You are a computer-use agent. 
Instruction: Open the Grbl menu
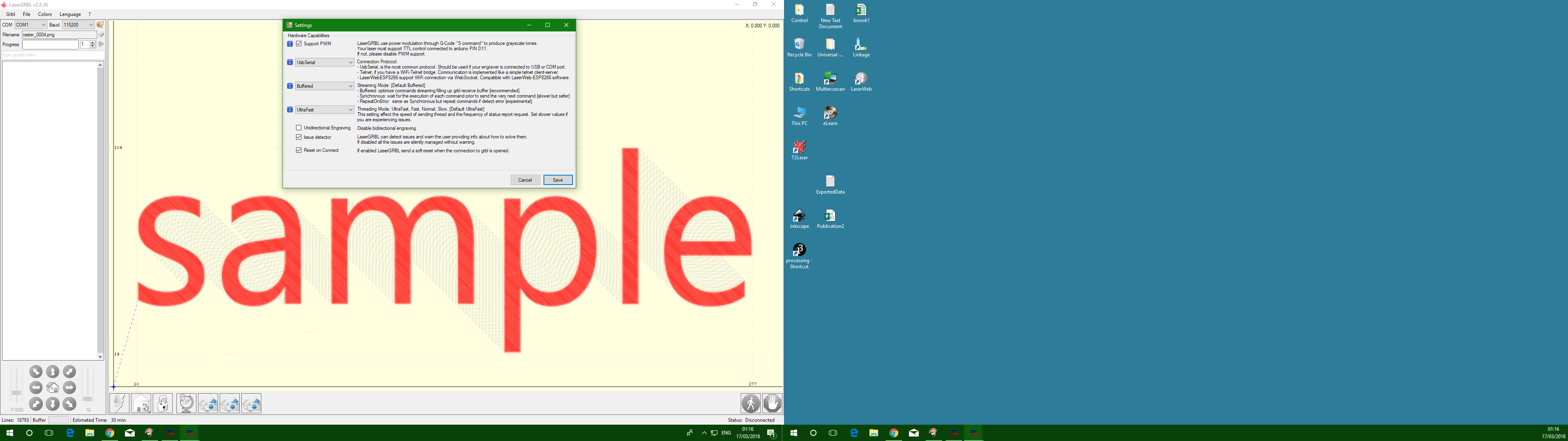[x=10, y=14]
